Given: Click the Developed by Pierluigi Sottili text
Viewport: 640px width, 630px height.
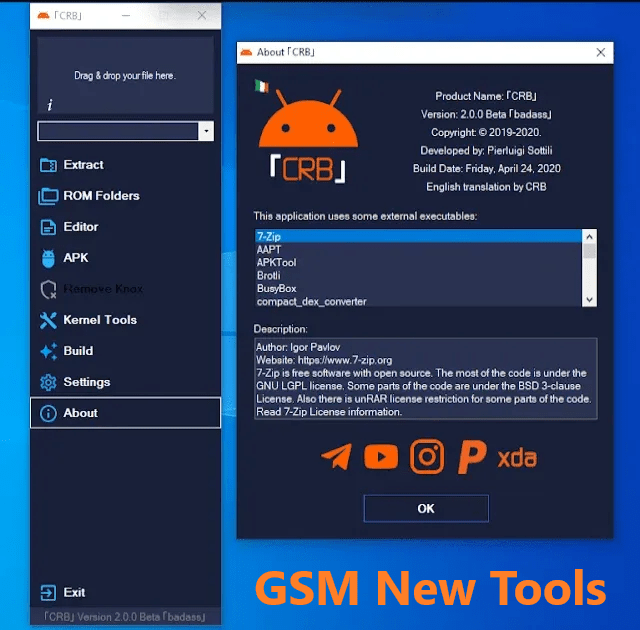Looking at the screenshot, I should click(486, 151).
